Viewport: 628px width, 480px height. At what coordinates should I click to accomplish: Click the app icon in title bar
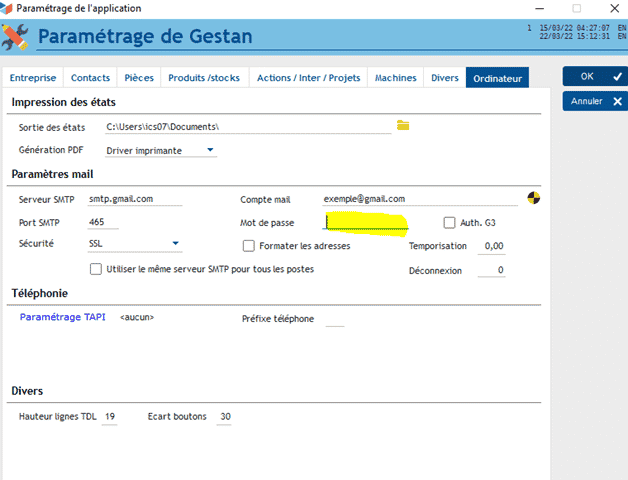click(6, 8)
